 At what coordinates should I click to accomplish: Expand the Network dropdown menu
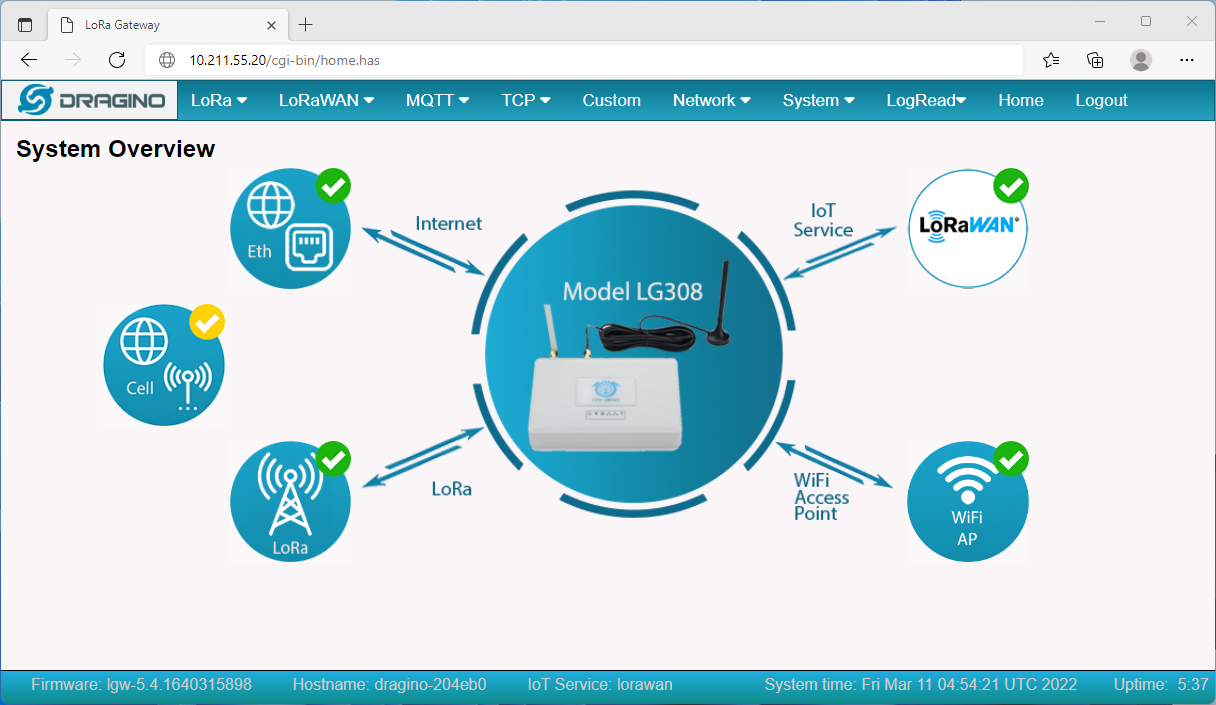click(712, 100)
